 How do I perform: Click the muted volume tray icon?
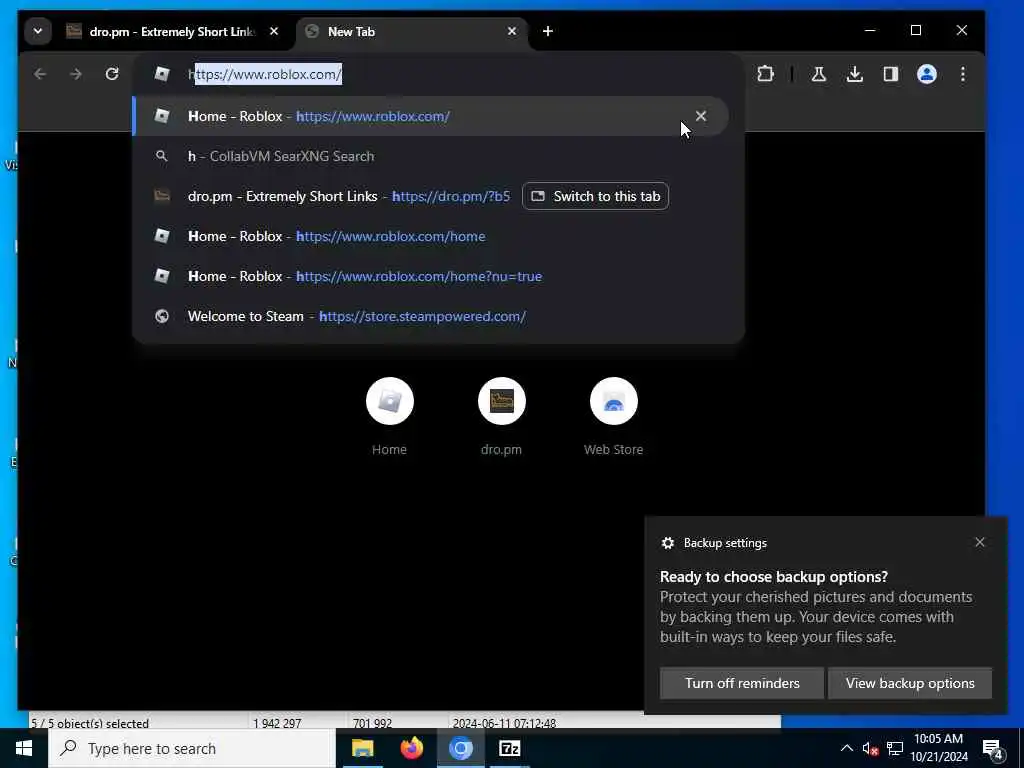870,748
